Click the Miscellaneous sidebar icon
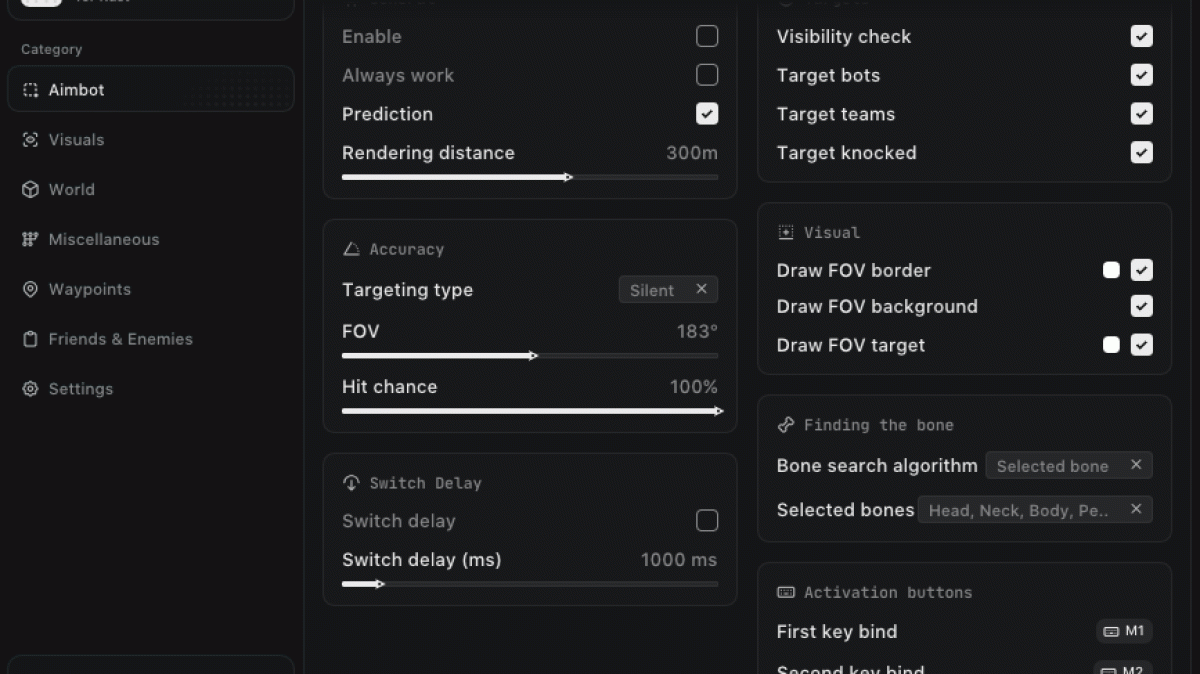The image size is (1200, 674). [30, 240]
